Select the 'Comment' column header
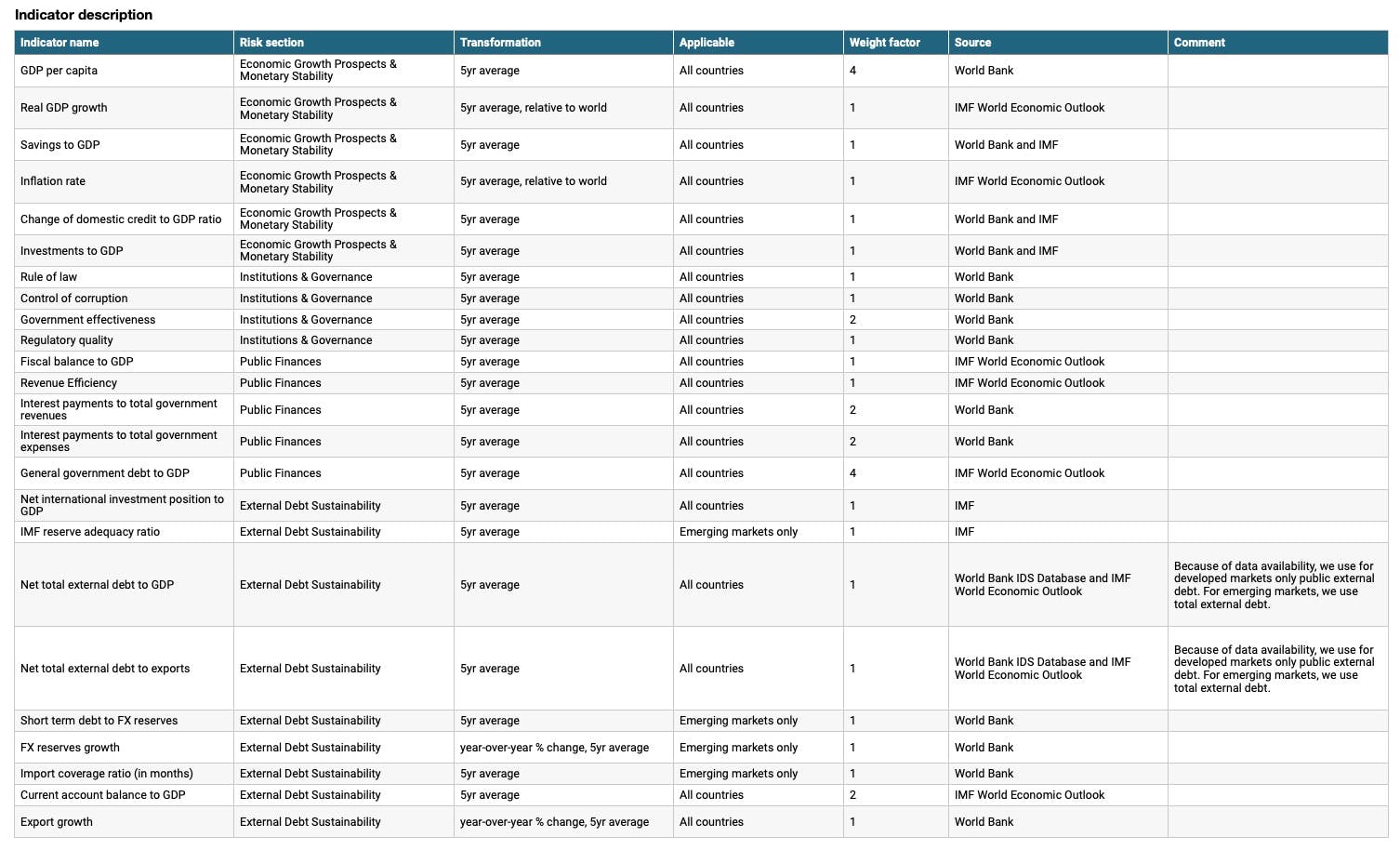 (1278, 43)
